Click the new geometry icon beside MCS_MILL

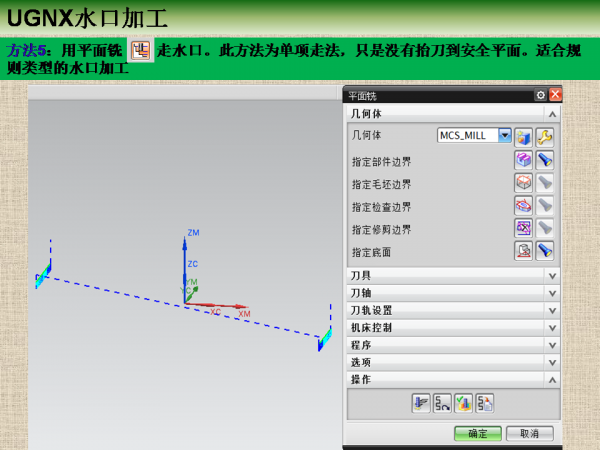click(x=523, y=137)
